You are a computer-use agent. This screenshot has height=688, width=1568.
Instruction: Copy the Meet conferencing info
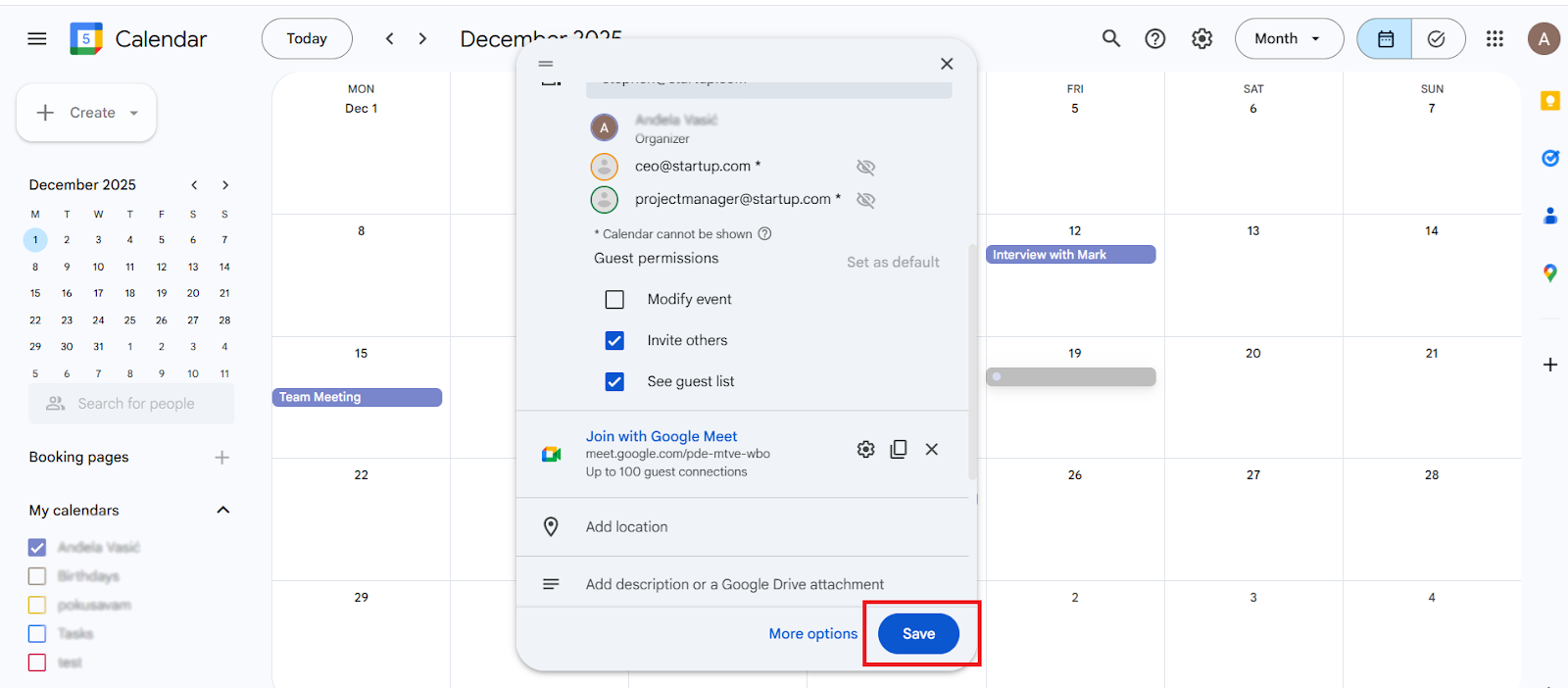click(898, 449)
